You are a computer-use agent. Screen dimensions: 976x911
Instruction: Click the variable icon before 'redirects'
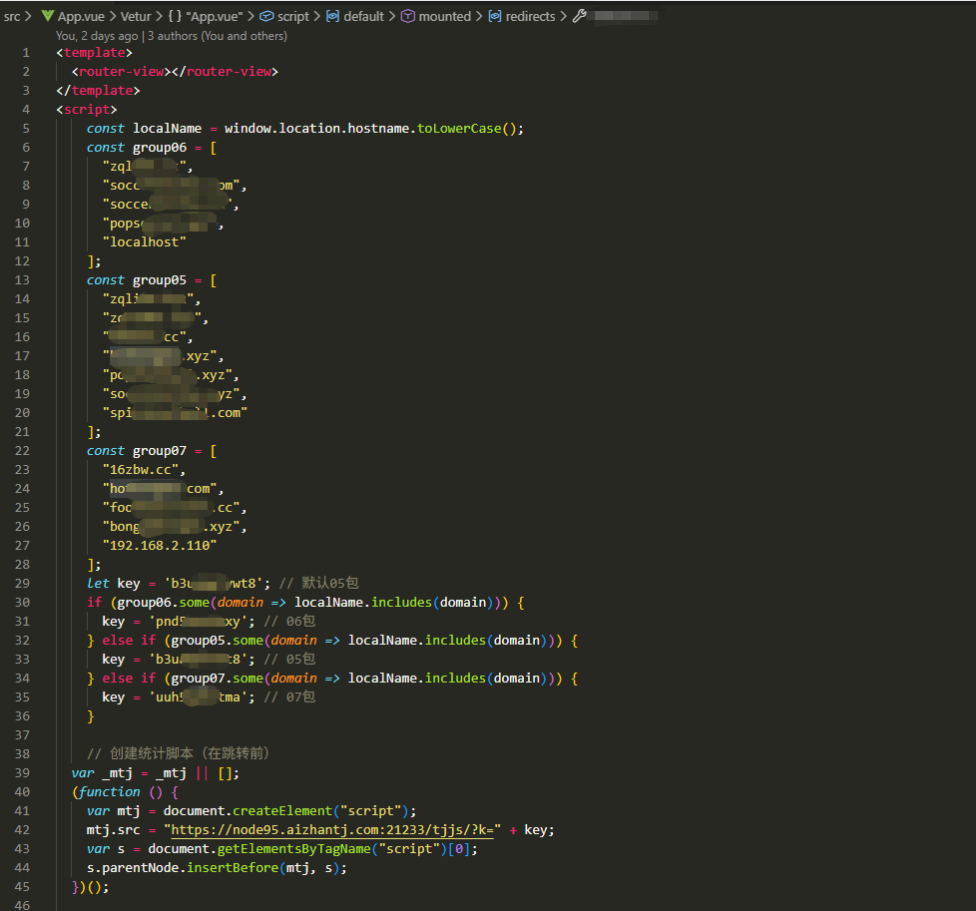tap(495, 16)
